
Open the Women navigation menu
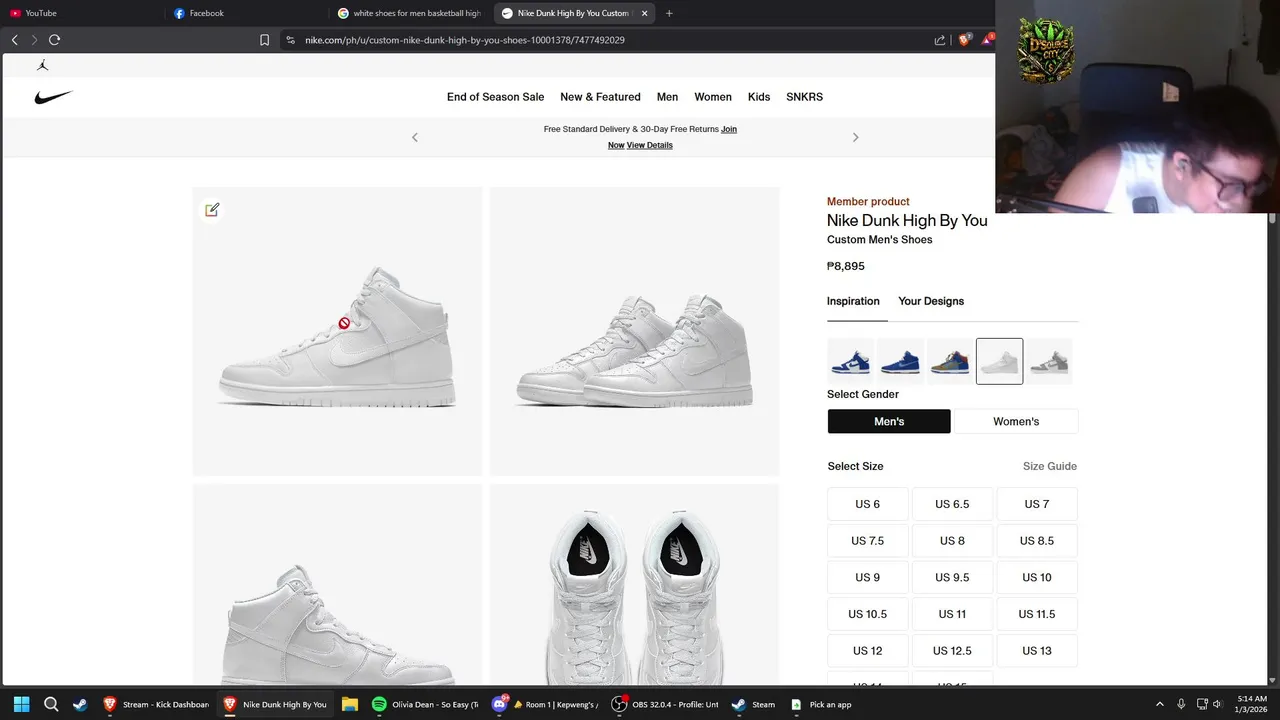tap(713, 97)
